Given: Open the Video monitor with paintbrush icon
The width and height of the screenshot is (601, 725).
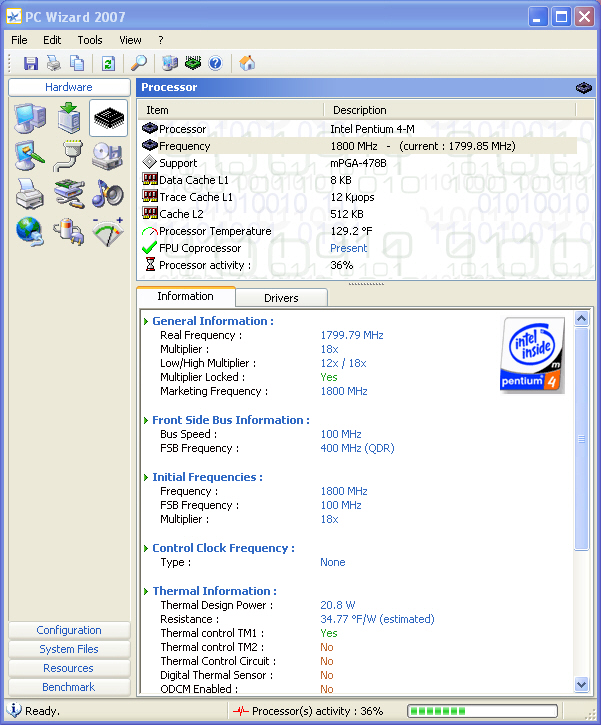Looking at the screenshot, I should [30, 156].
